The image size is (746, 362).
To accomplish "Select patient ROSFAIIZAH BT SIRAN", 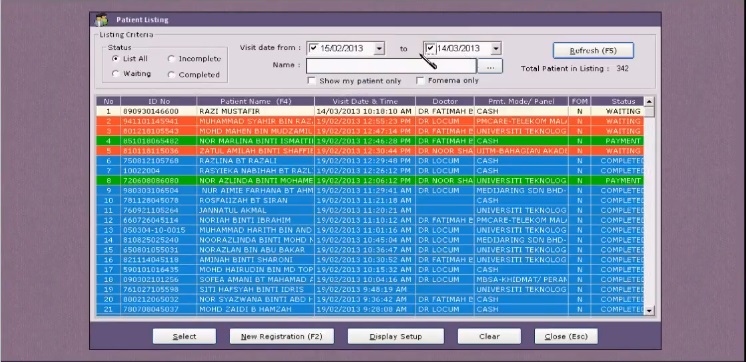I will pos(370,200).
